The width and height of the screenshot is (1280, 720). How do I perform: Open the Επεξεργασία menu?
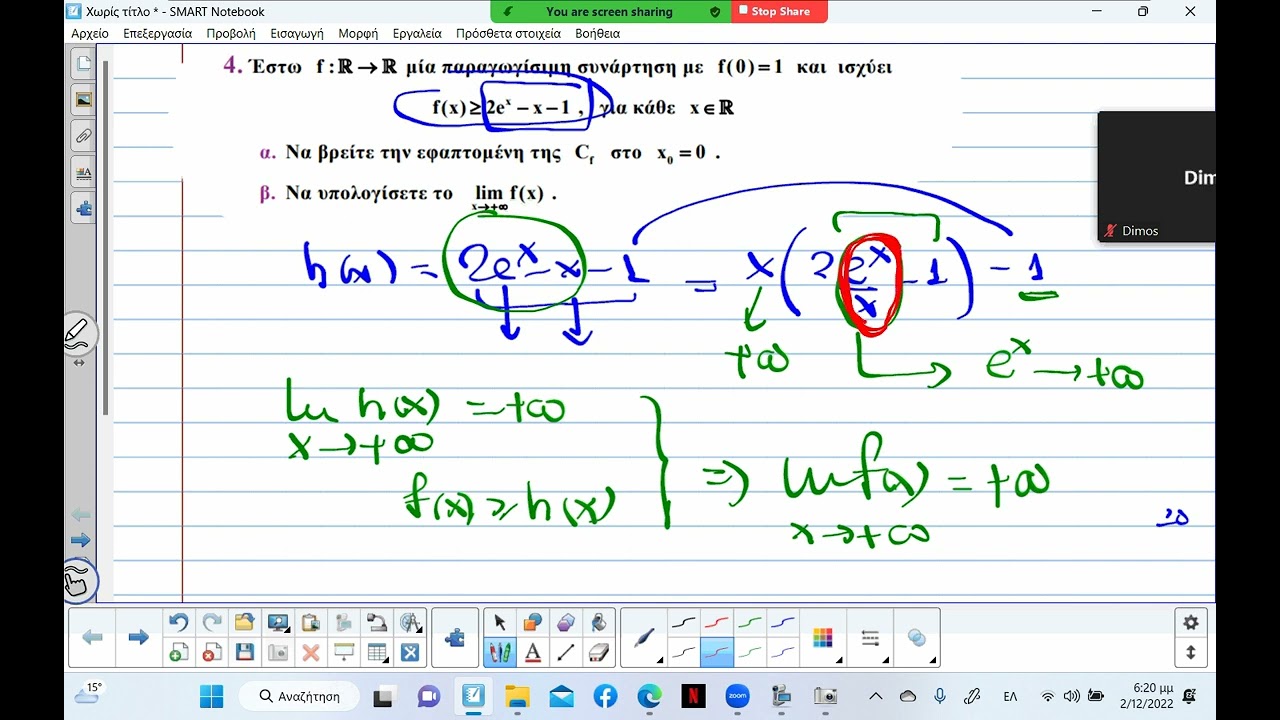[x=157, y=33]
